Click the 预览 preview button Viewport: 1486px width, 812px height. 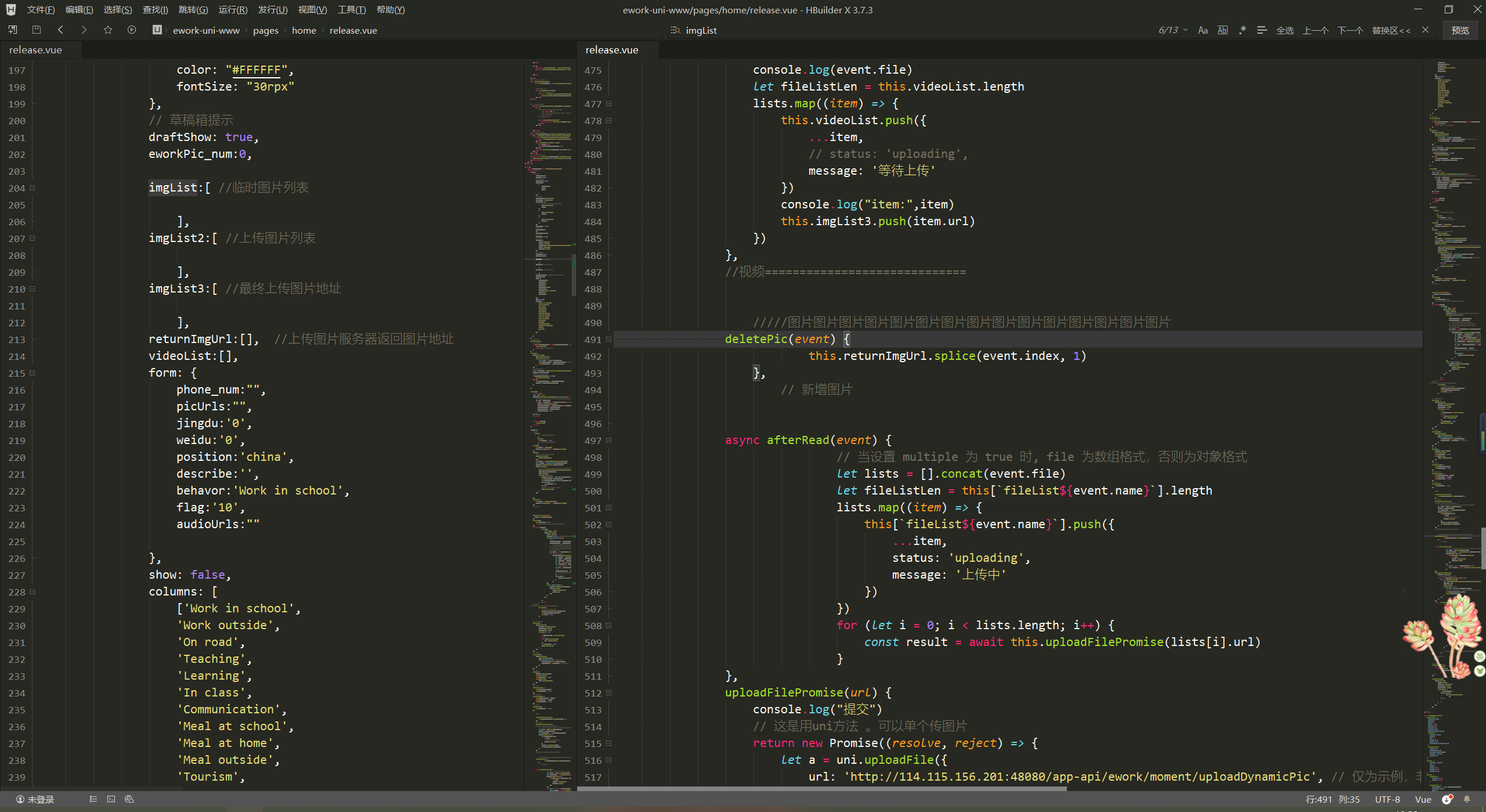point(1460,30)
